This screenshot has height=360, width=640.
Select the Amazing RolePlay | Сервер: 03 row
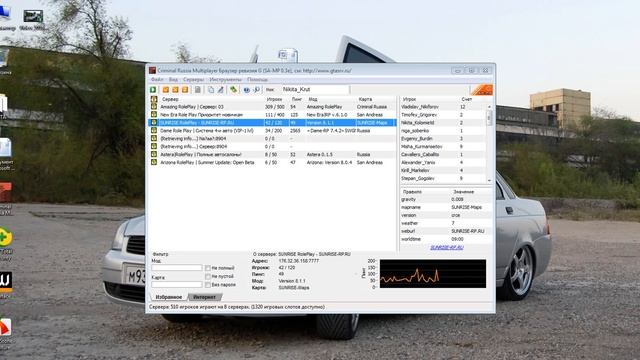point(273,107)
